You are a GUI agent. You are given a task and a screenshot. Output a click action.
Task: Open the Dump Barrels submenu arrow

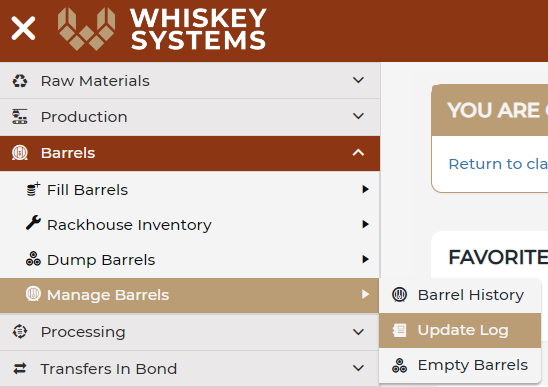tap(365, 259)
